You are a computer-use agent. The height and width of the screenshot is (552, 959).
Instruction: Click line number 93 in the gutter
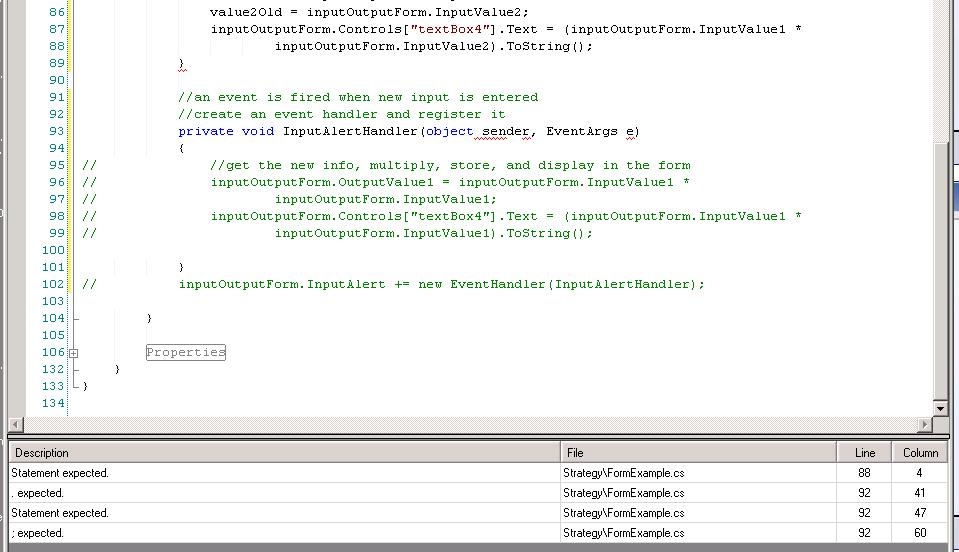(x=56, y=131)
